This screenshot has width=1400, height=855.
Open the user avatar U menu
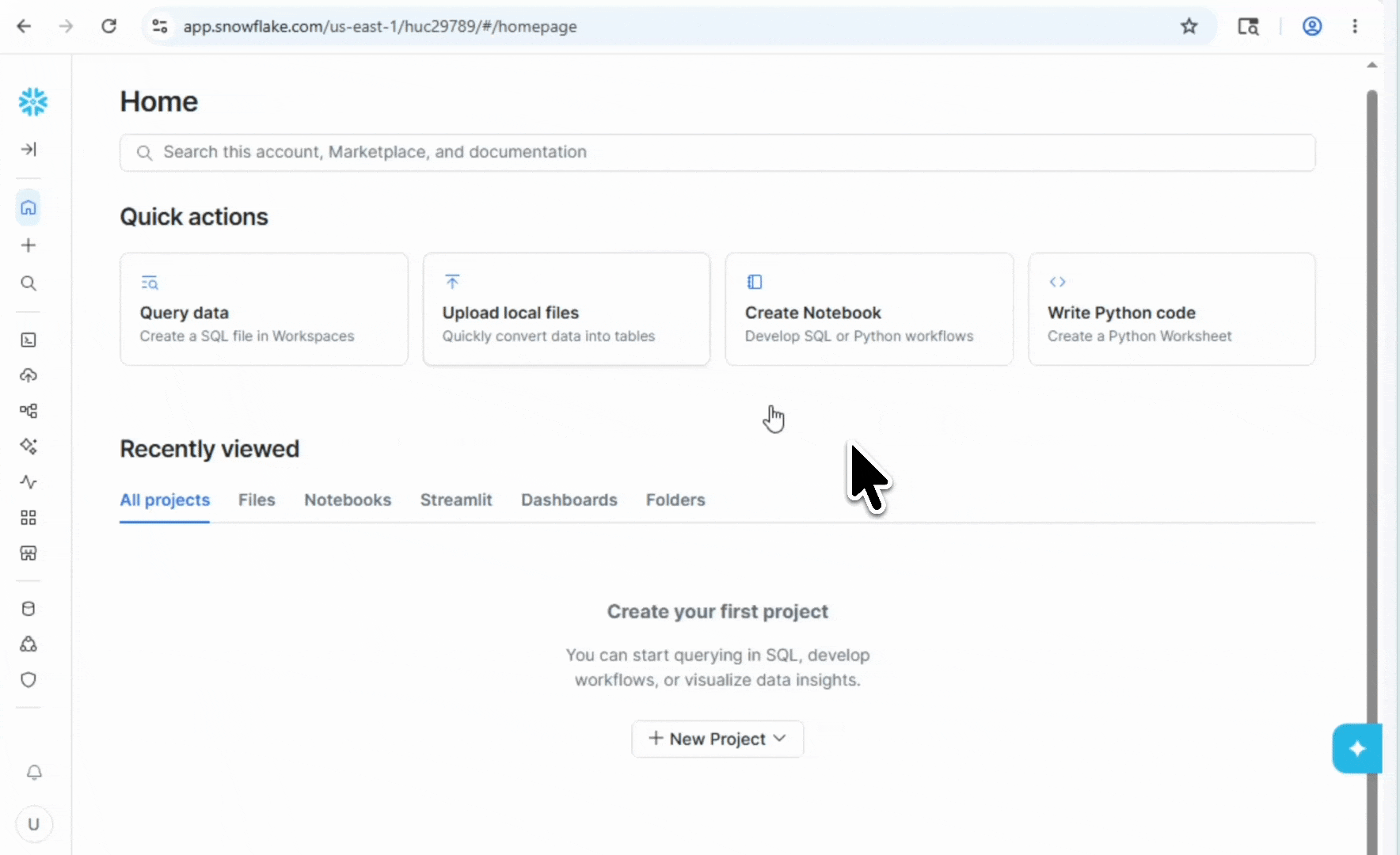[34, 824]
